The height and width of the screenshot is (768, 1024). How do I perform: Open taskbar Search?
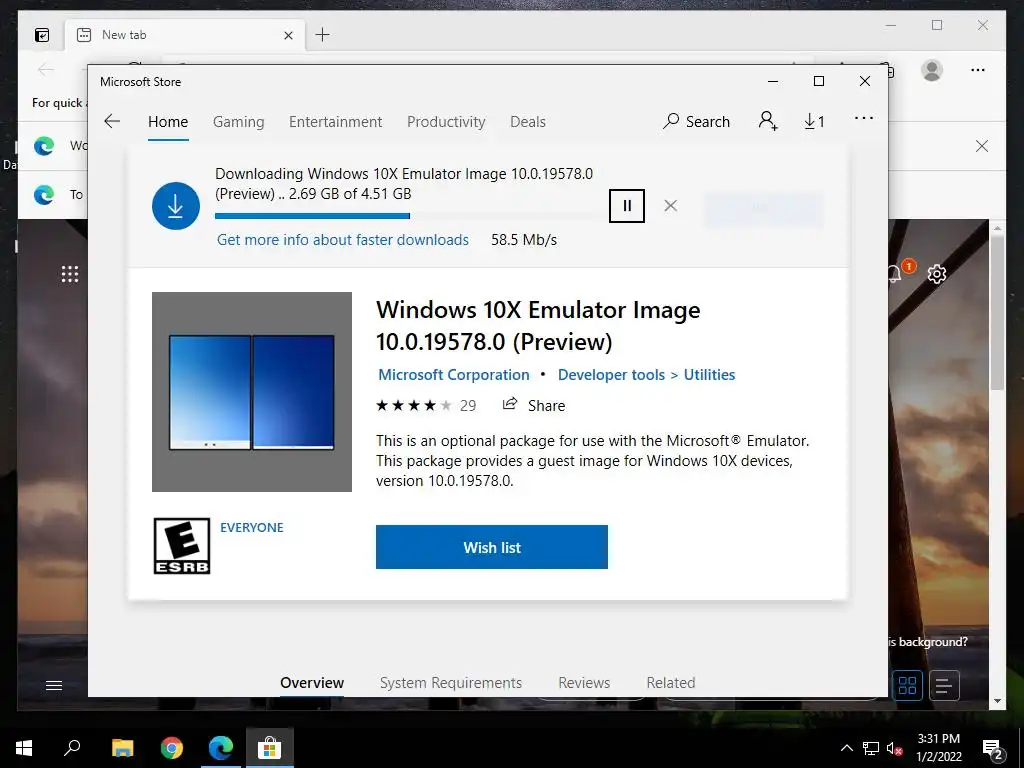[72, 748]
